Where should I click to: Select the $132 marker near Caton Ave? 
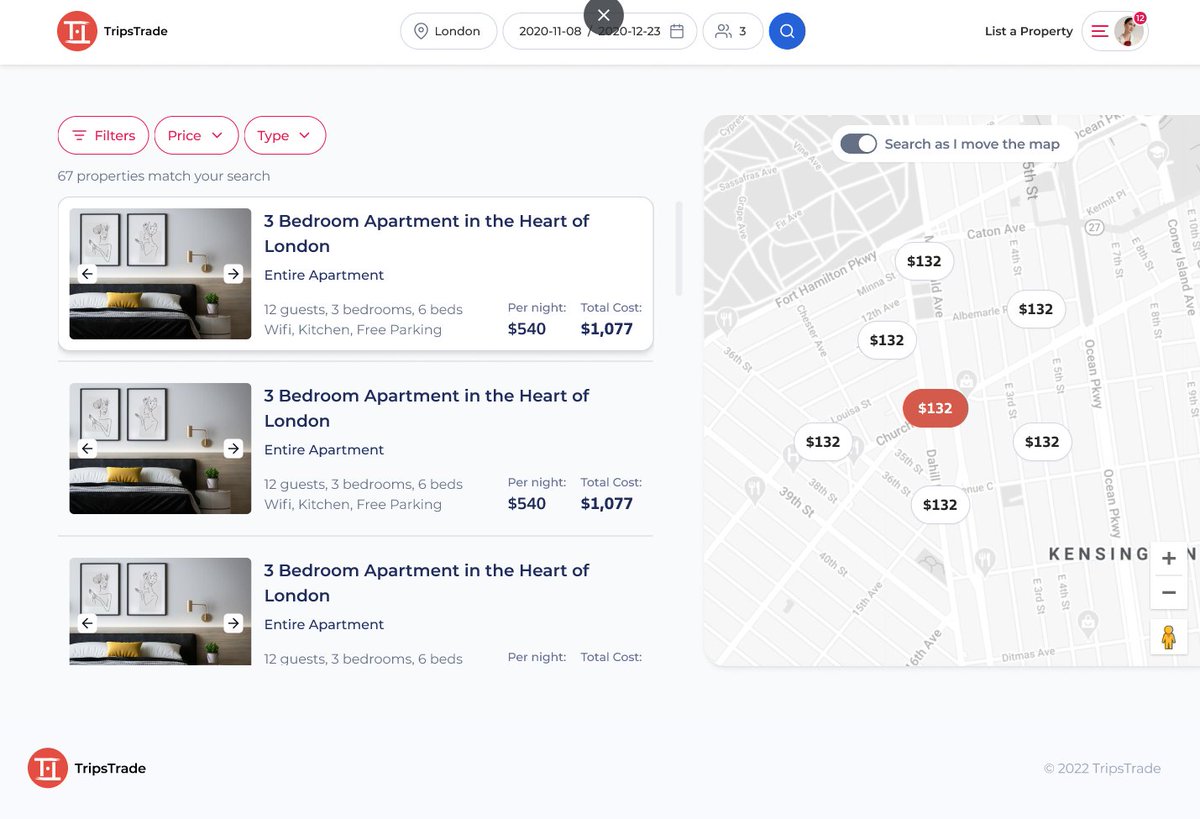924,261
